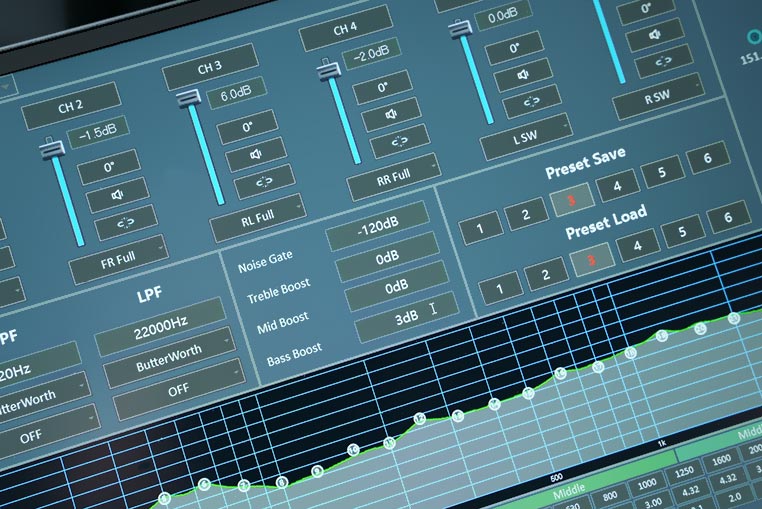Load preset 6 under Preset Load
762x509 pixels.
tap(728, 217)
